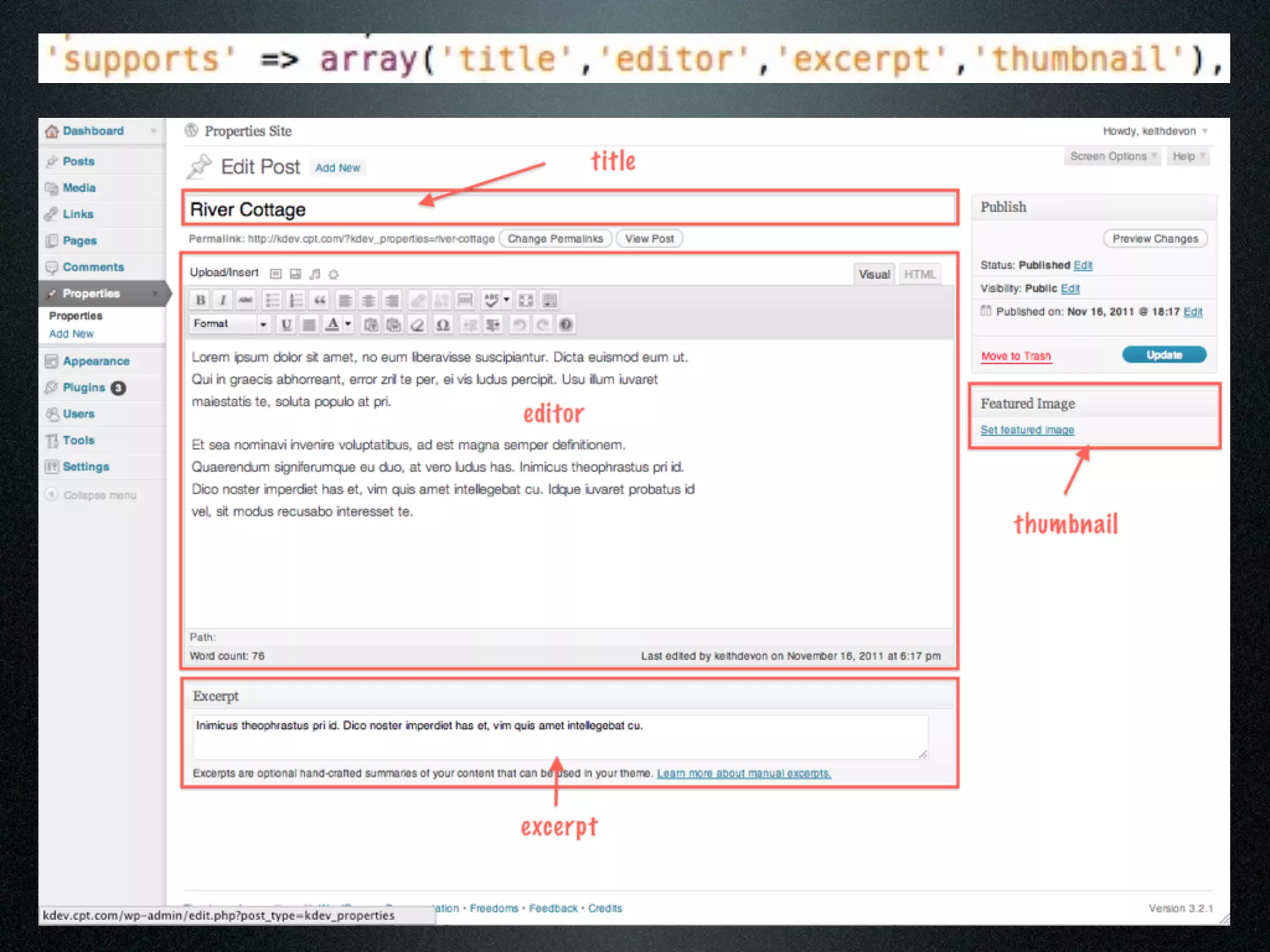Toggle underline formatting in editor
The width and height of the screenshot is (1270, 952).
(286, 324)
